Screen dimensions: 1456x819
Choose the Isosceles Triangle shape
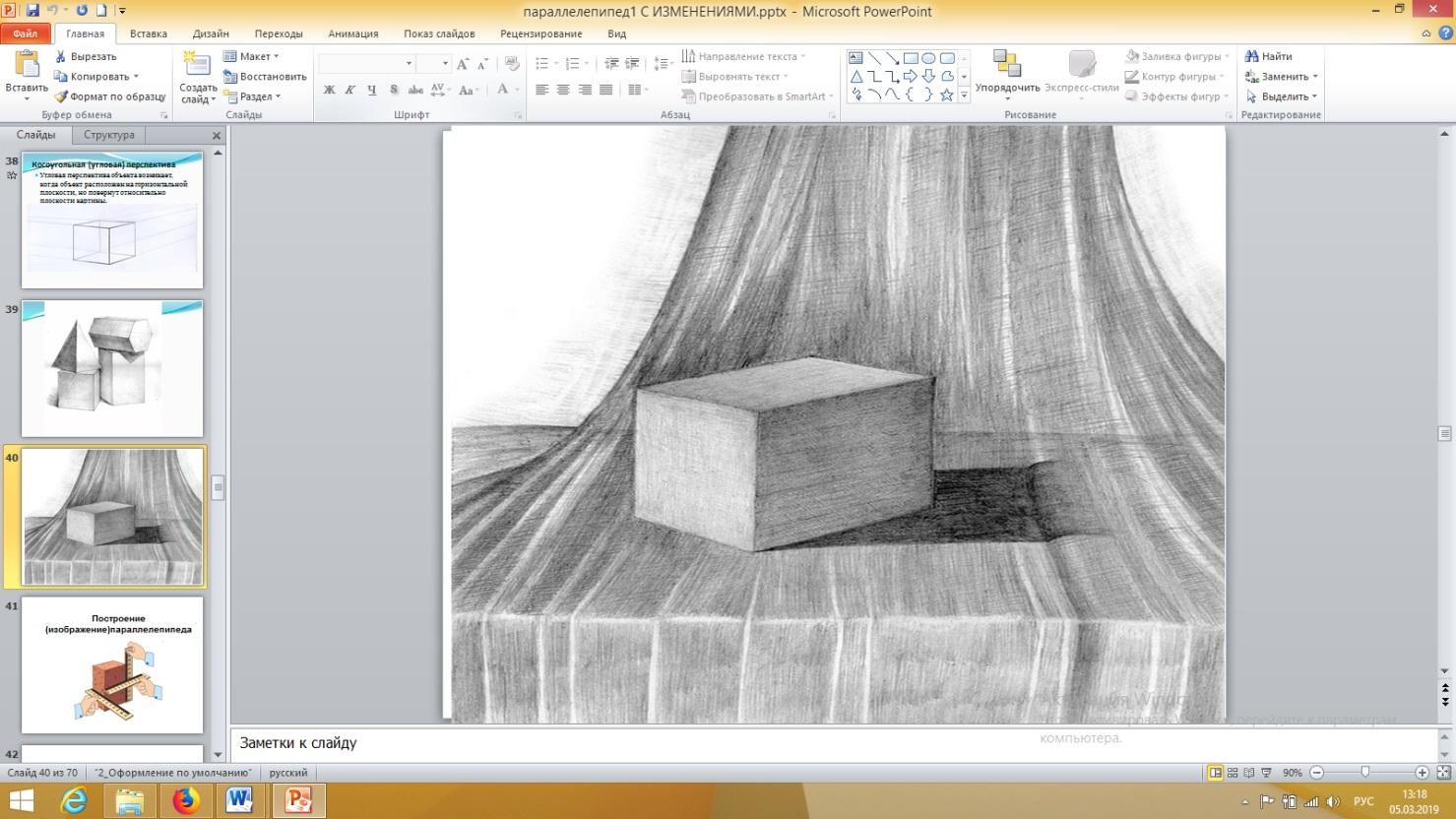coord(856,76)
